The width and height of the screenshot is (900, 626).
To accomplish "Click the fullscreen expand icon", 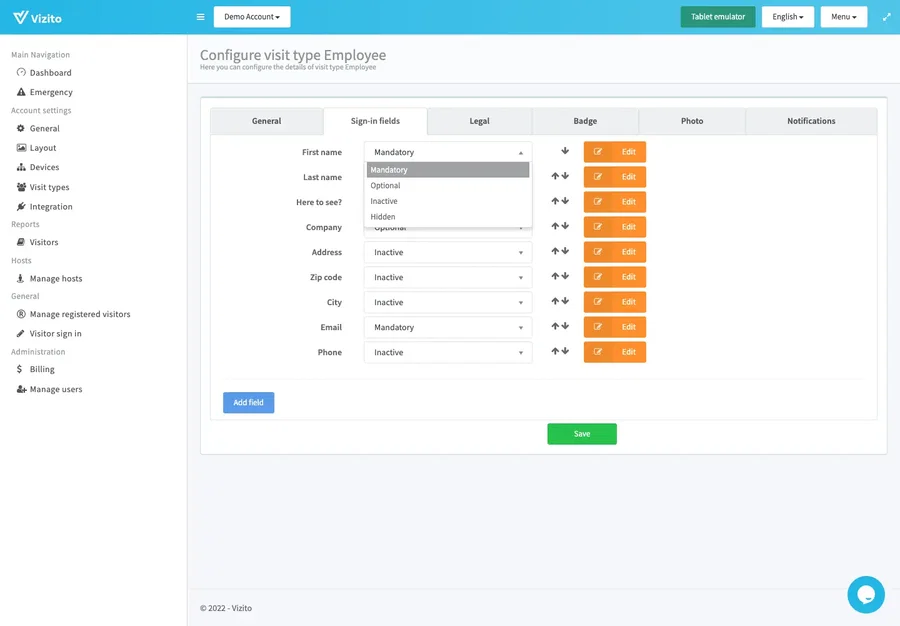I will pyautogui.click(x=886, y=17).
